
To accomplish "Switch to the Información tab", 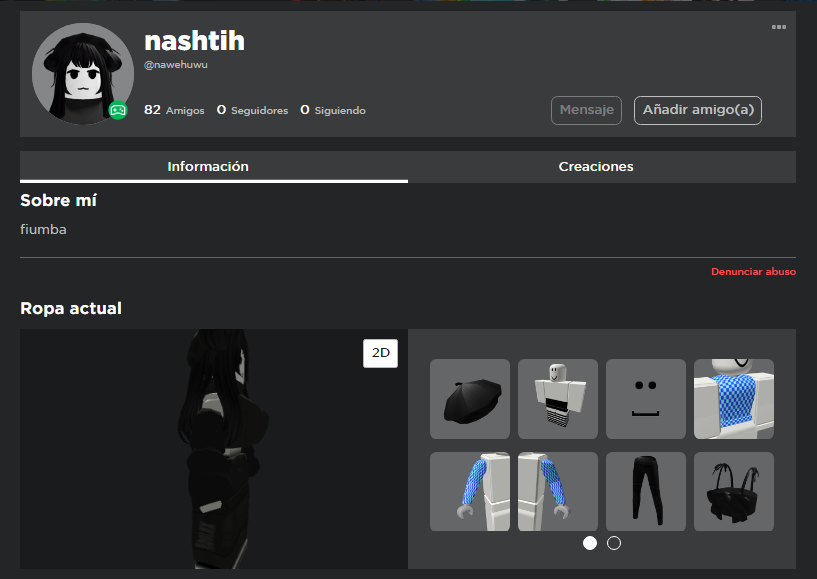I will coord(214,167).
